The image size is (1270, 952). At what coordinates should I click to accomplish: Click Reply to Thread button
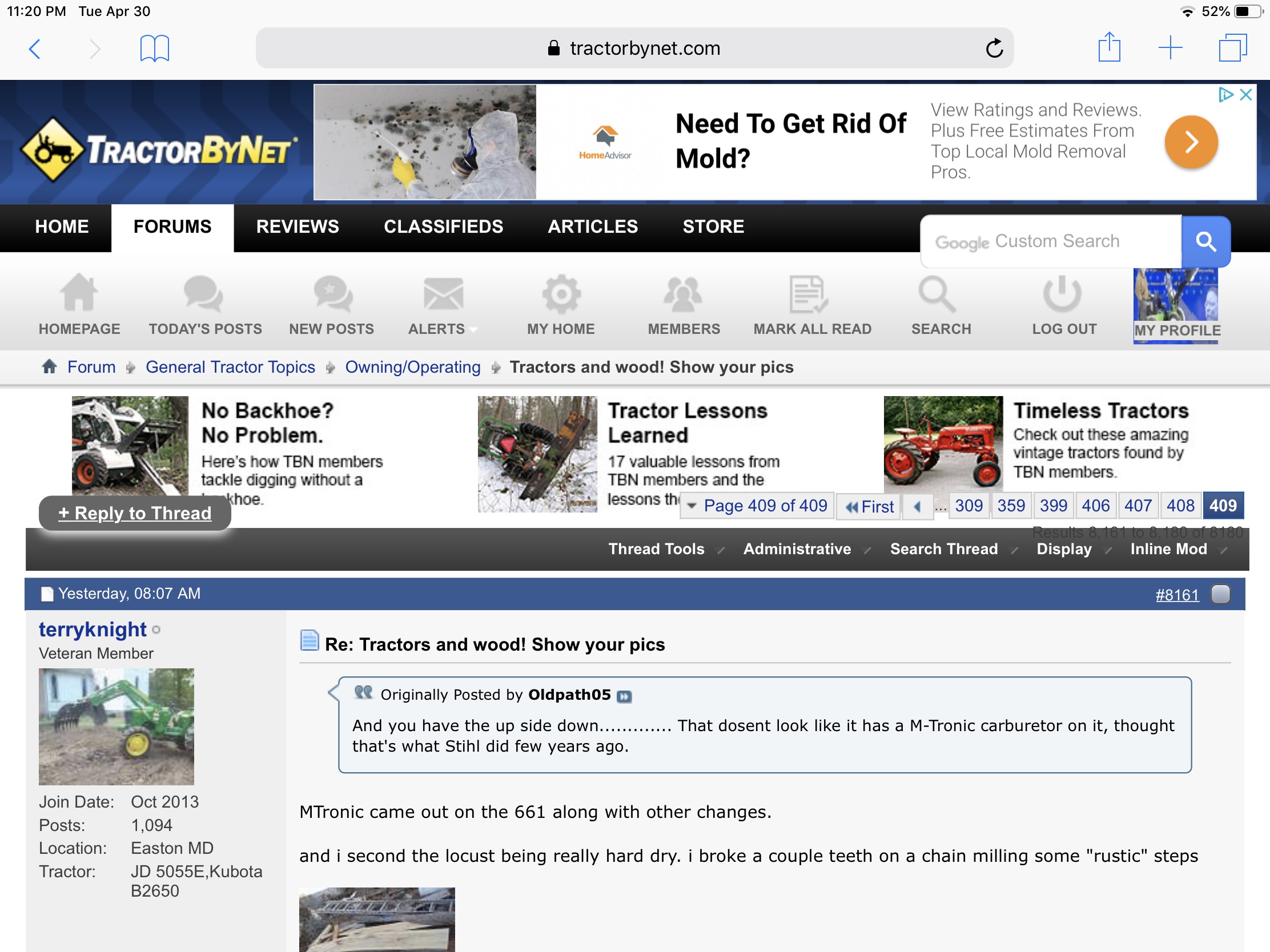coord(135,514)
